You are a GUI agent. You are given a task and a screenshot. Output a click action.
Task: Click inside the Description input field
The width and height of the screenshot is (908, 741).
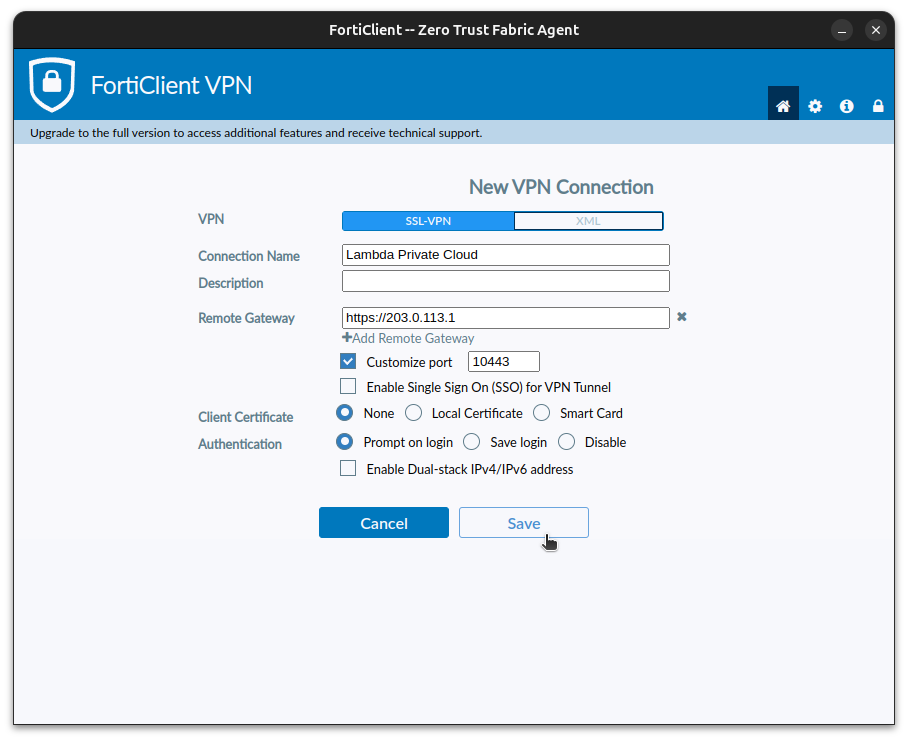(x=505, y=281)
